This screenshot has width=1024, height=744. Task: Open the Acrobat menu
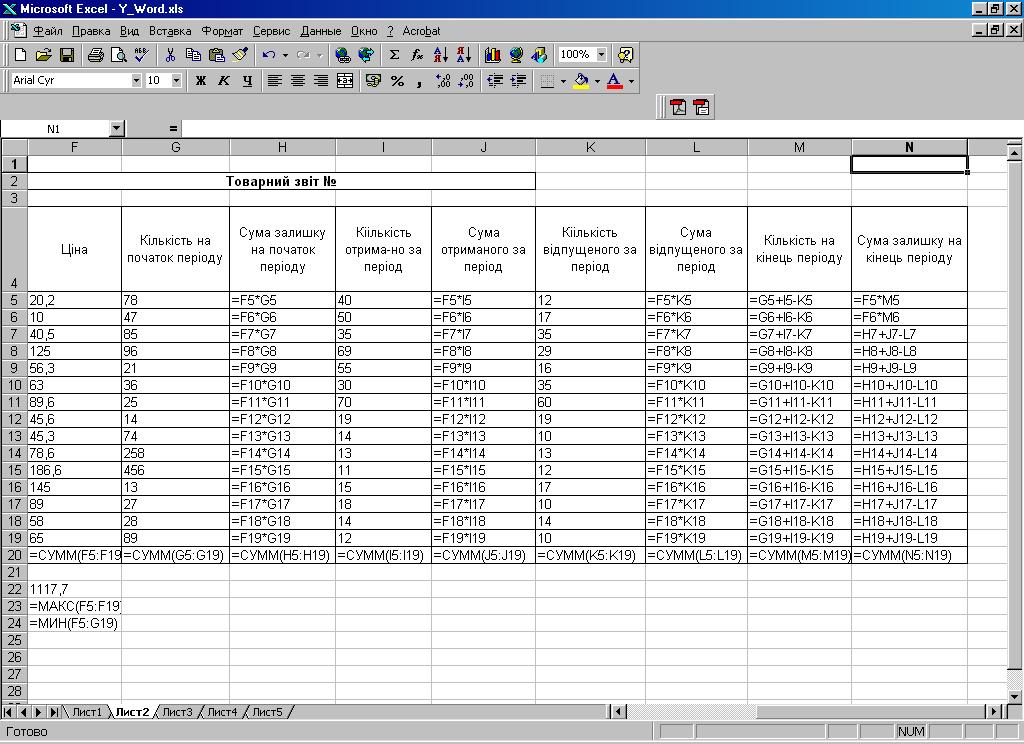pos(421,31)
